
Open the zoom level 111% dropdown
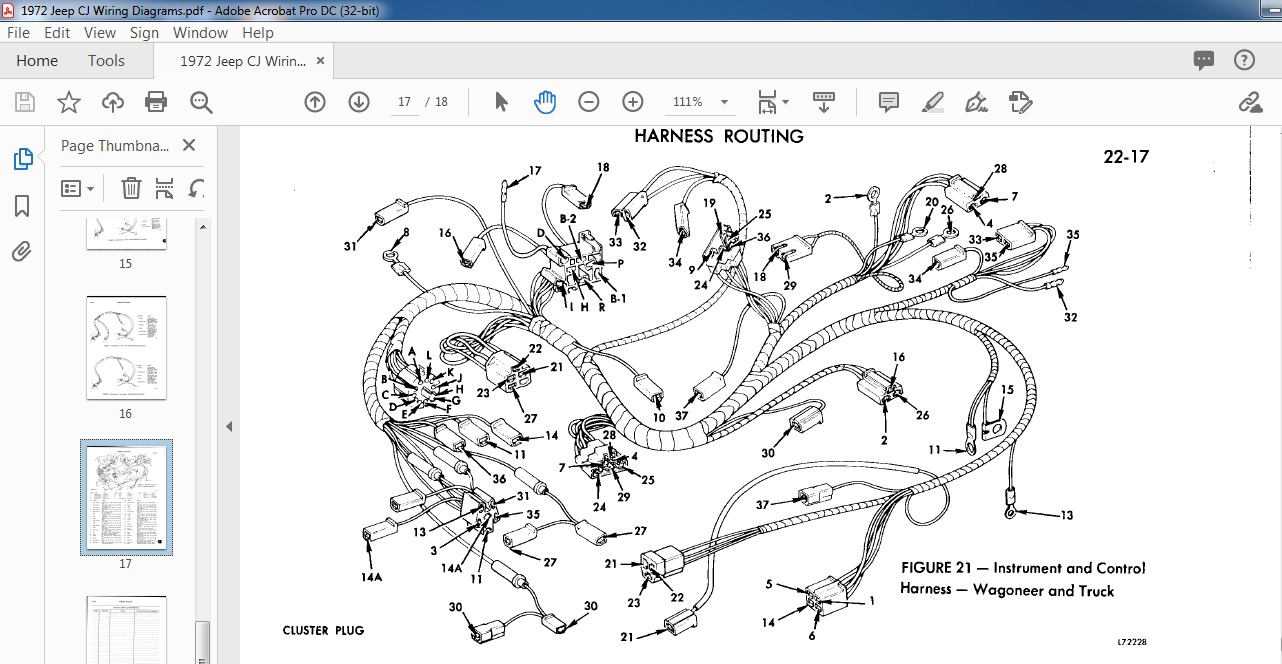tap(724, 102)
